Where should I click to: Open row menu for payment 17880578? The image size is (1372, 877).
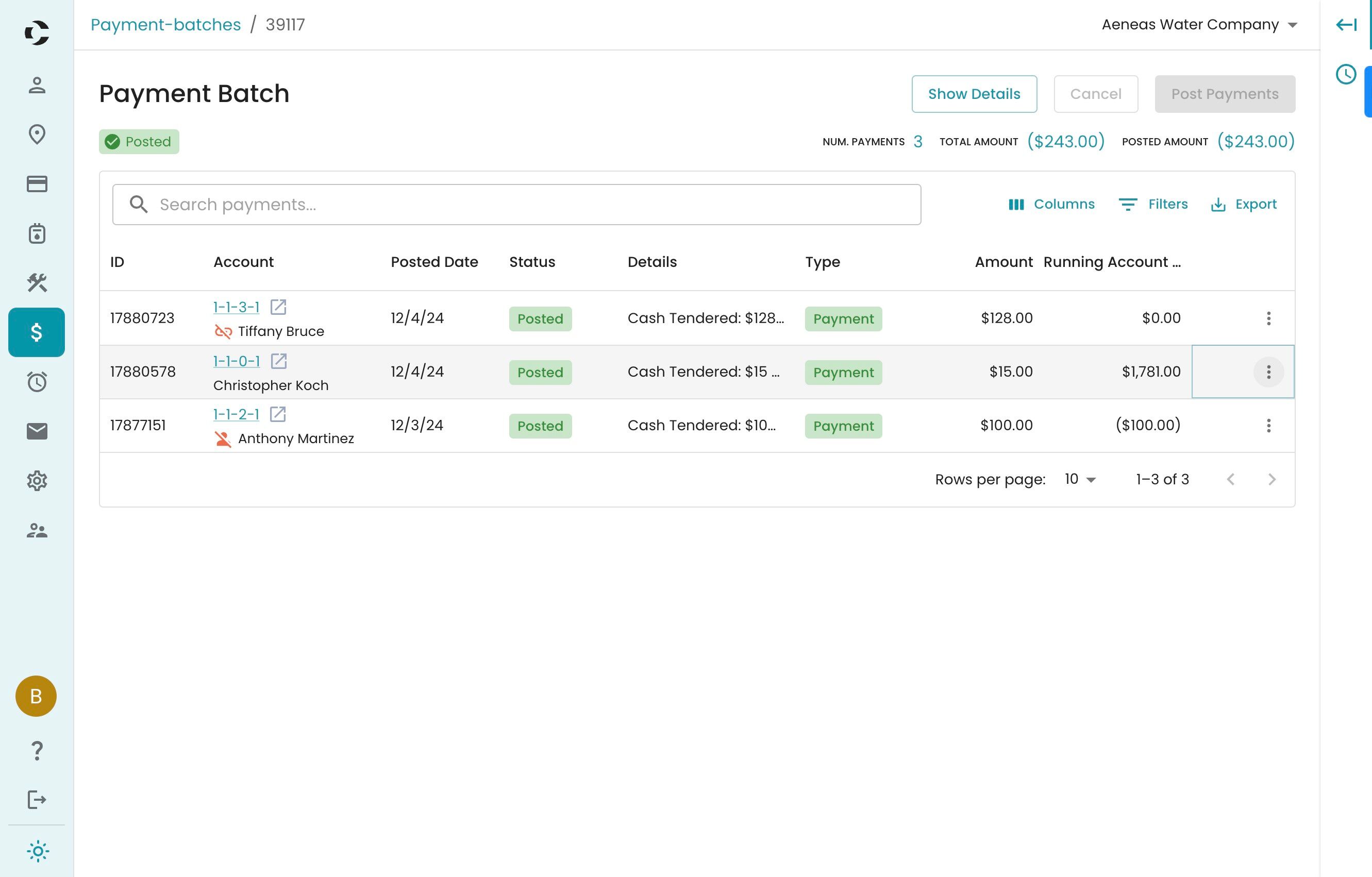click(1268, 372)
